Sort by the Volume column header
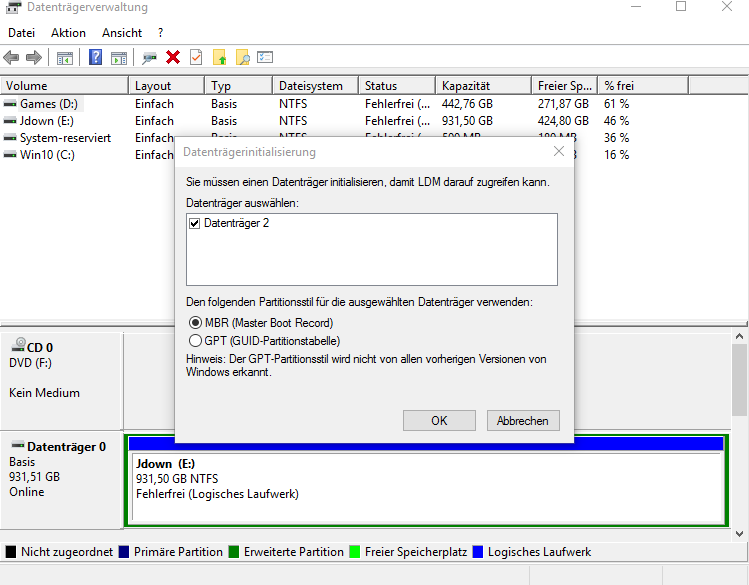The height and width of the screenshot is (585, 749). [x=64, y=86]
